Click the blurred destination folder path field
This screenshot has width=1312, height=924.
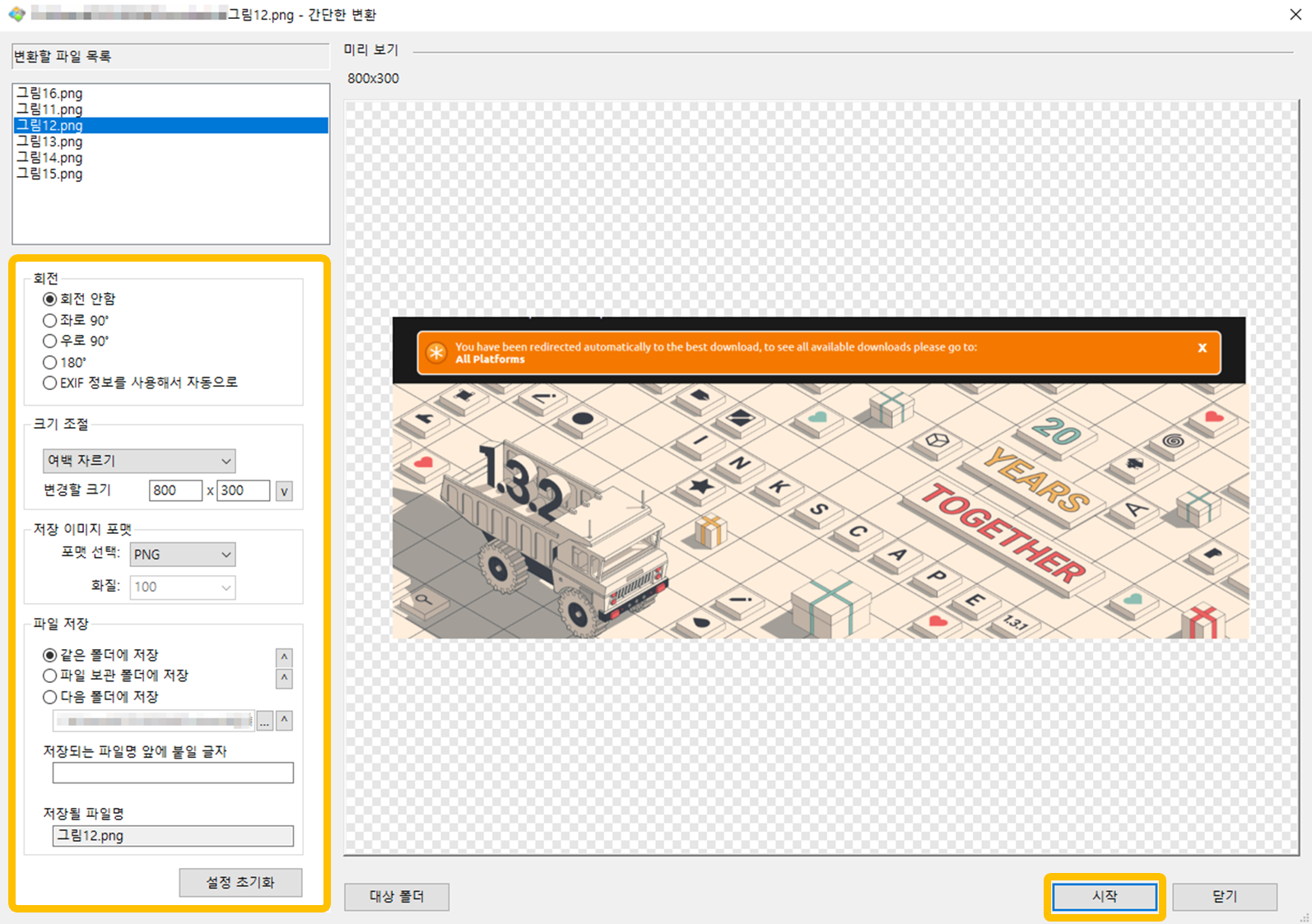(x=154, y=721)
